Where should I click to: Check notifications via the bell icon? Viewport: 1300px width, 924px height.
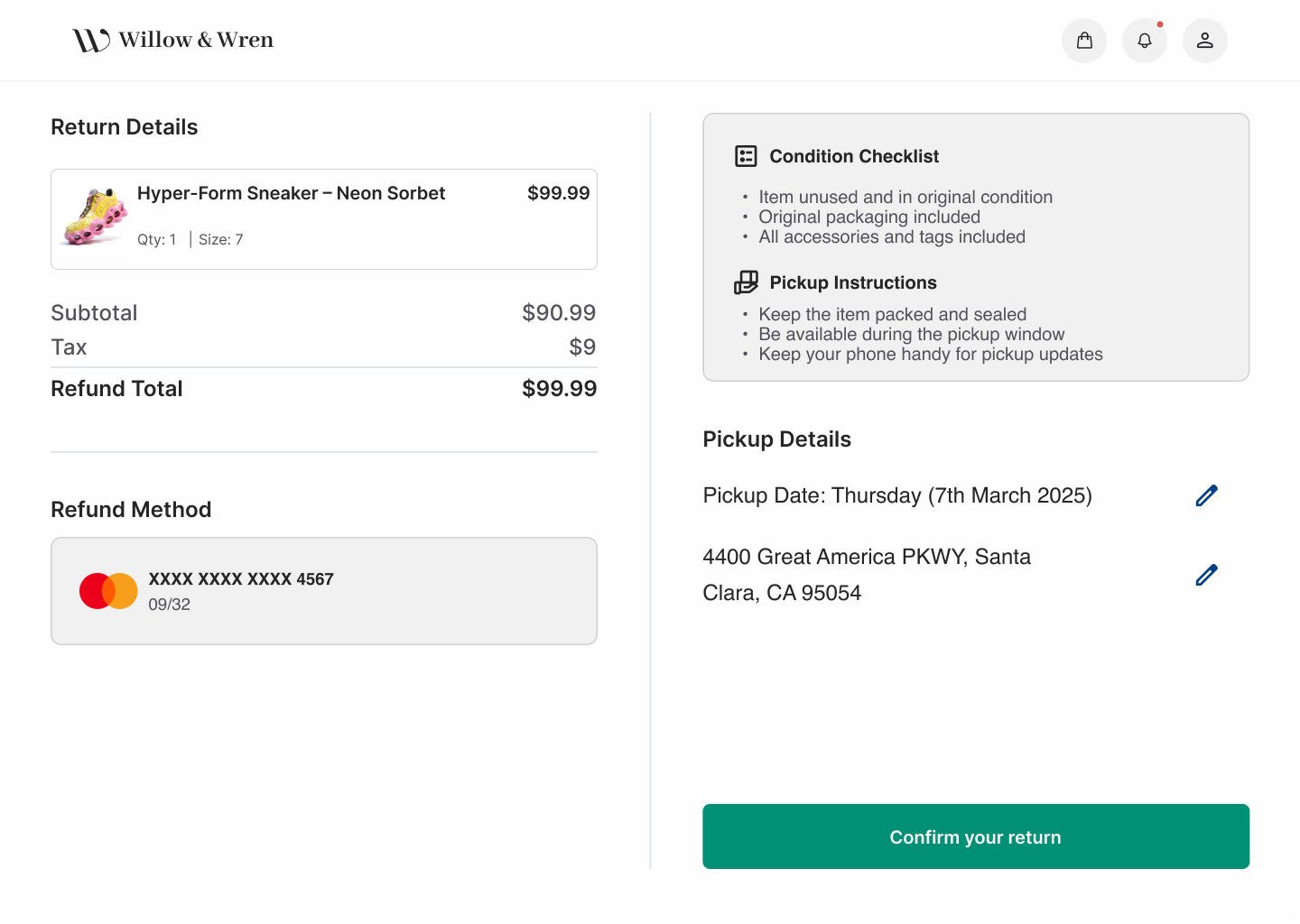point(1144,41)
